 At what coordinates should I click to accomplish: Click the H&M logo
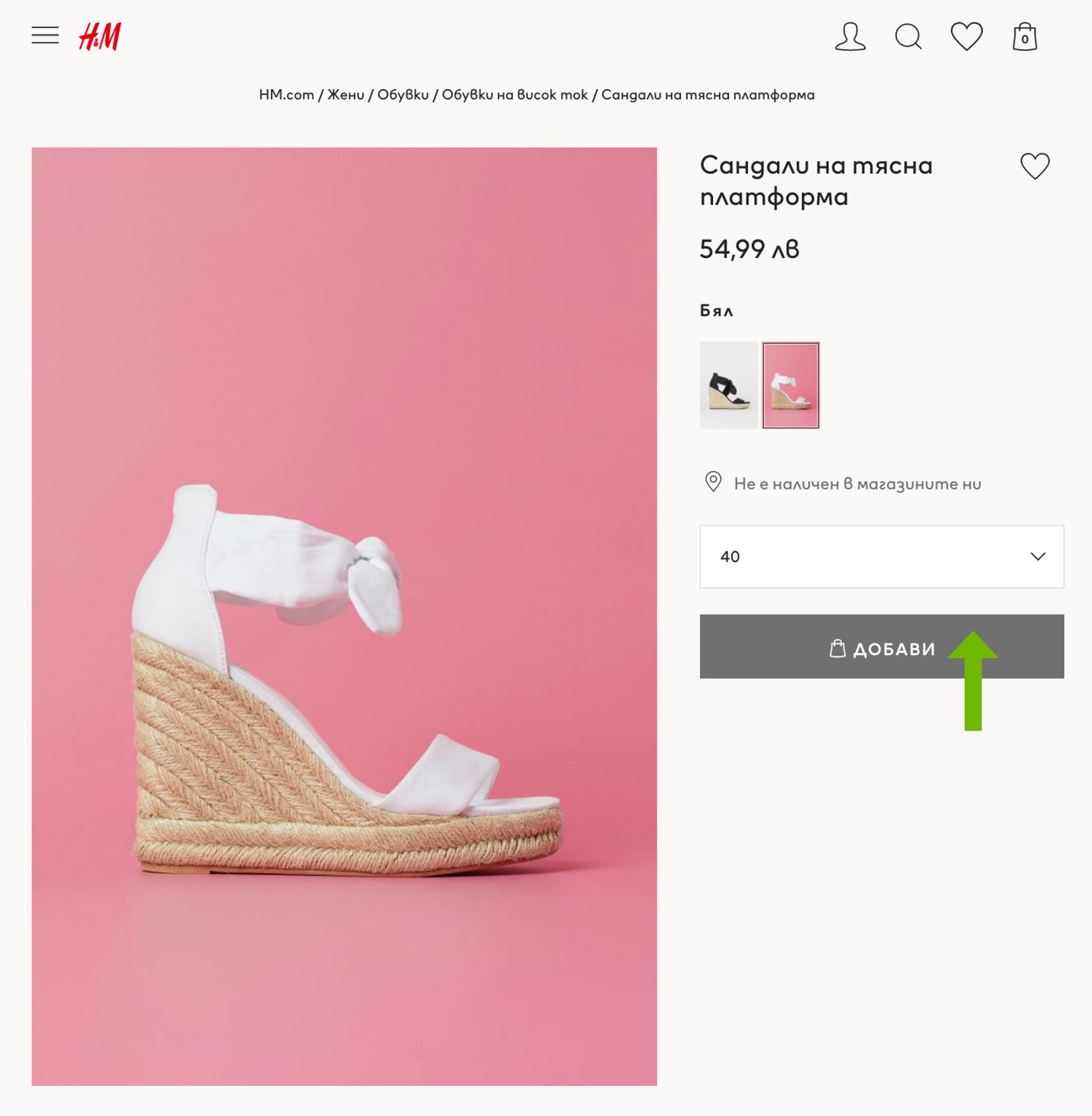click(x=100, y=37)
